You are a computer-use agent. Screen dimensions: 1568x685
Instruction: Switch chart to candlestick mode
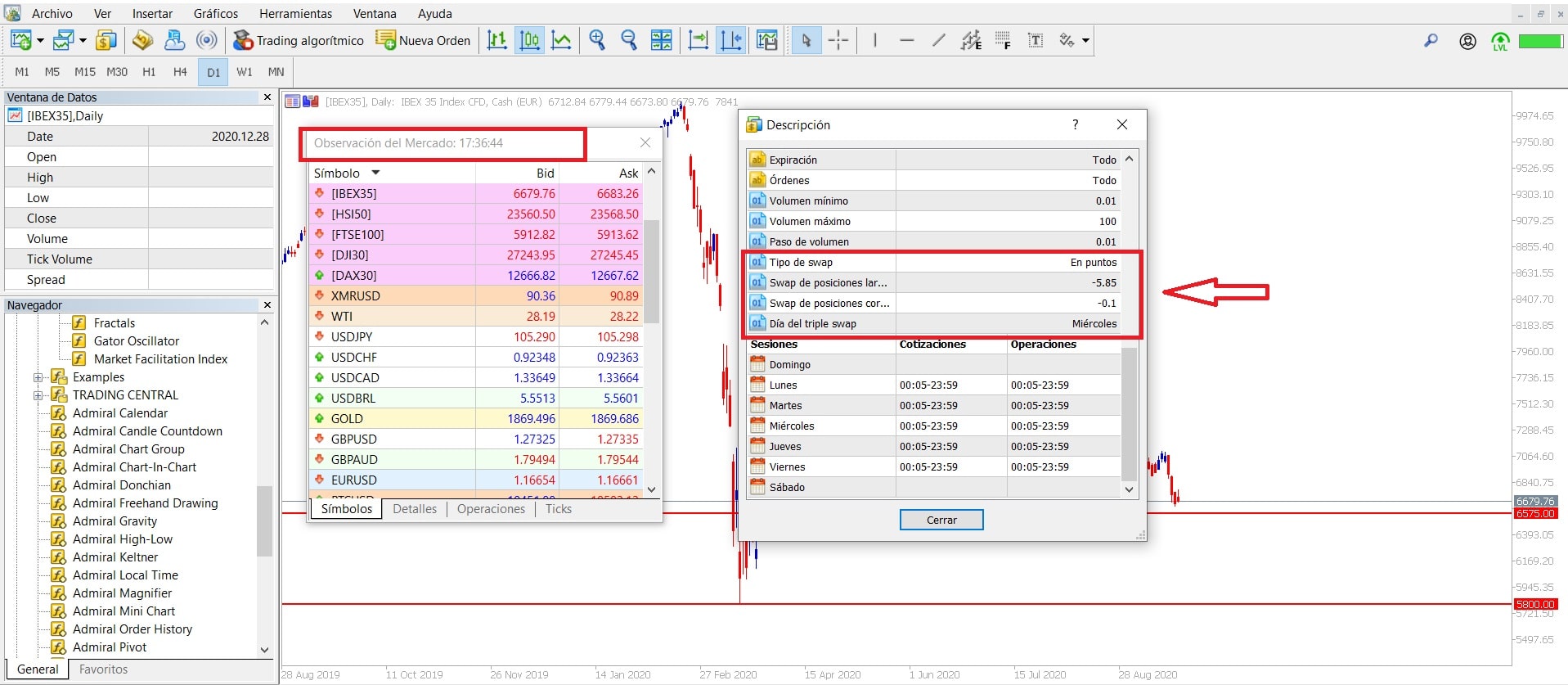[x=529, y=40]
